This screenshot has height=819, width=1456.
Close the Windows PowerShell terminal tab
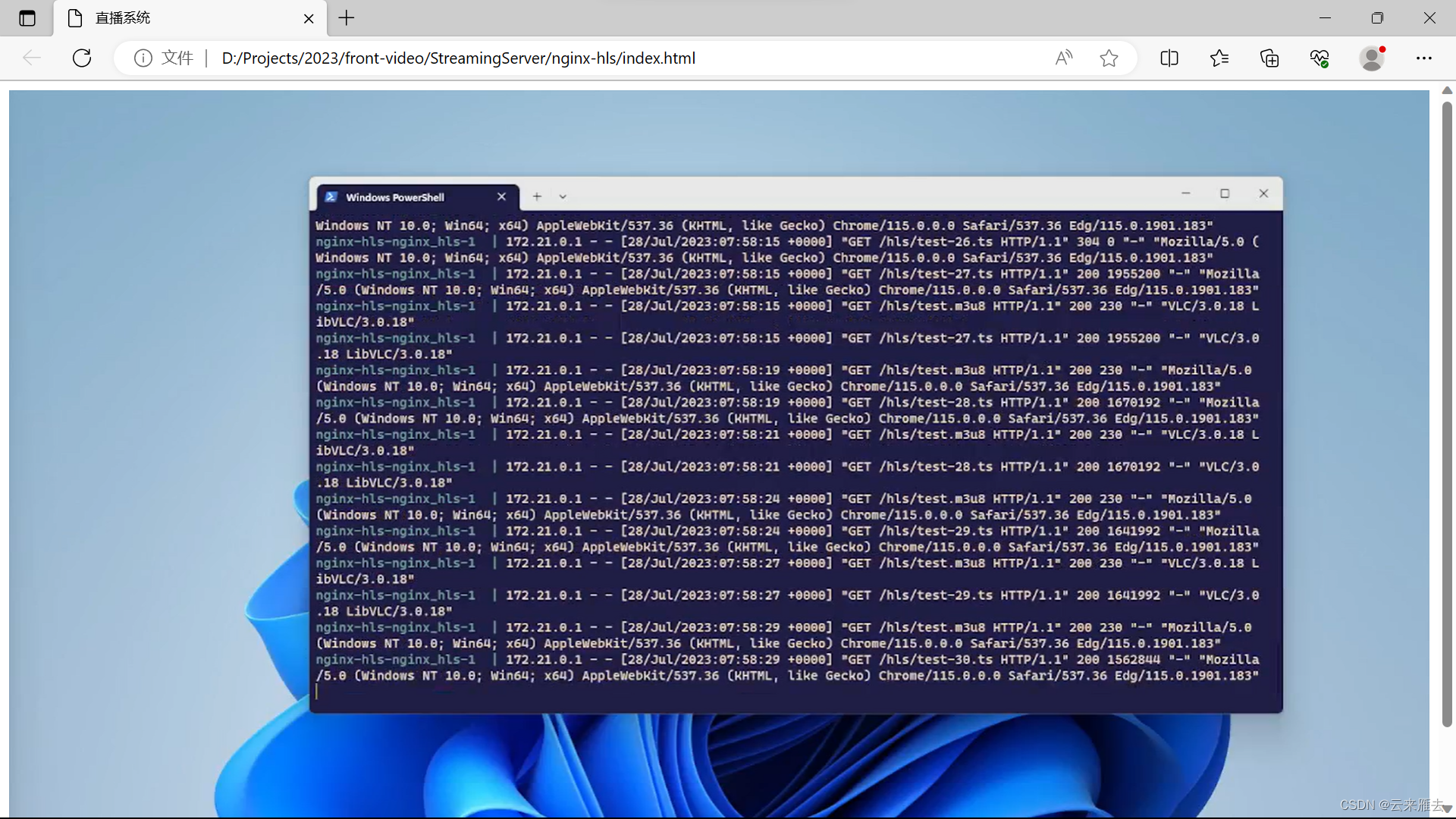point(501,196)
